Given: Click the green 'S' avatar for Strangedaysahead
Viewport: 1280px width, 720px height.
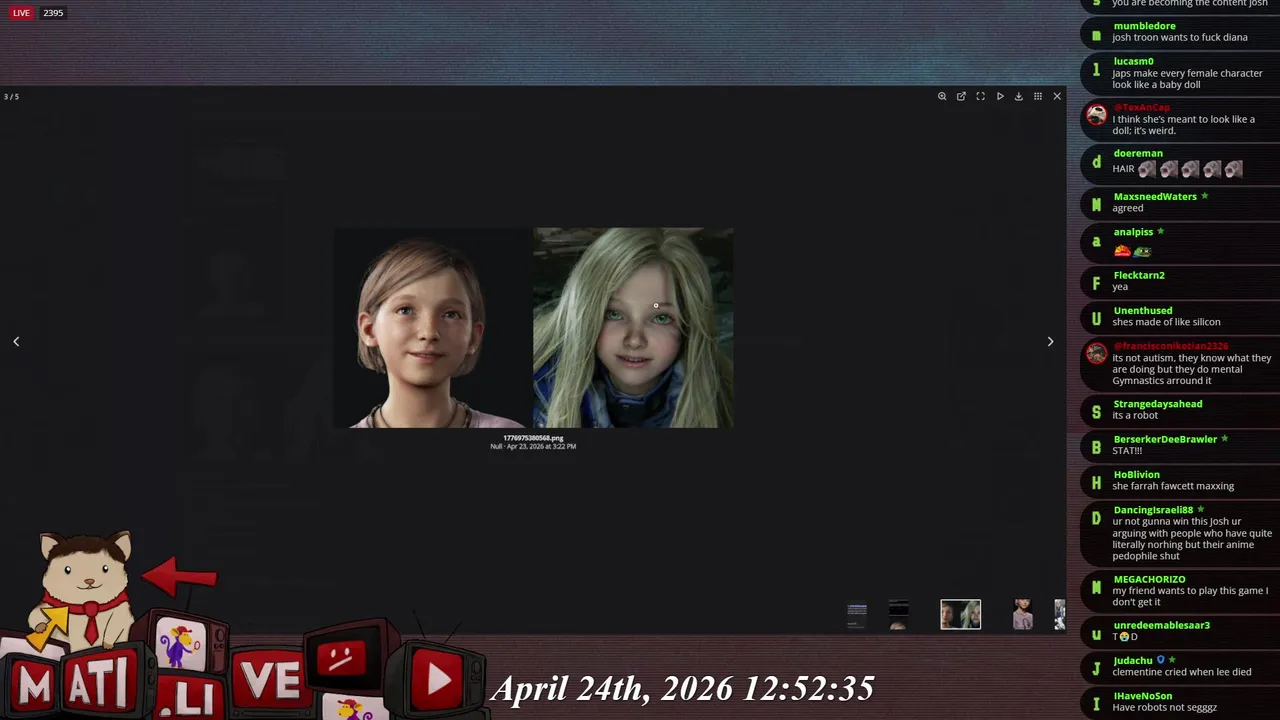Looking at the screenshot, I should pos(1096,412).
